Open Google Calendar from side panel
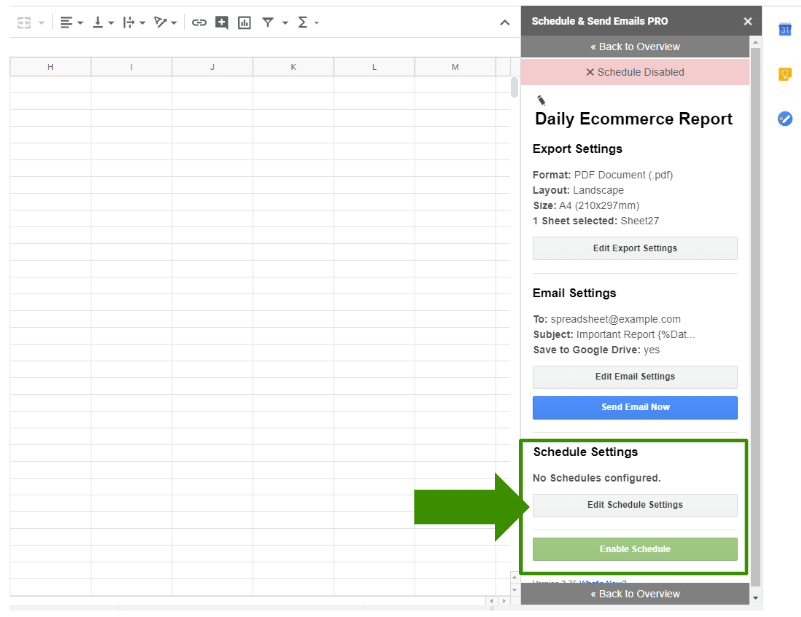 [x=785, y=30]
